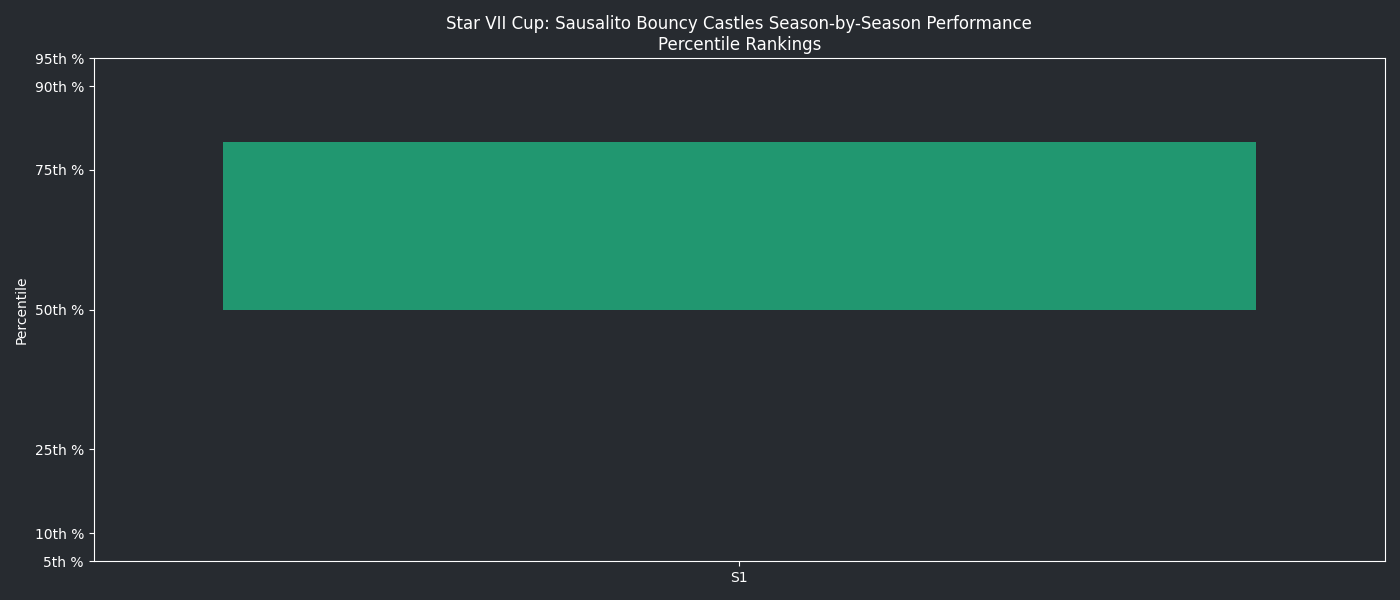Select the word "Performance" in the title

coord(986,23)
